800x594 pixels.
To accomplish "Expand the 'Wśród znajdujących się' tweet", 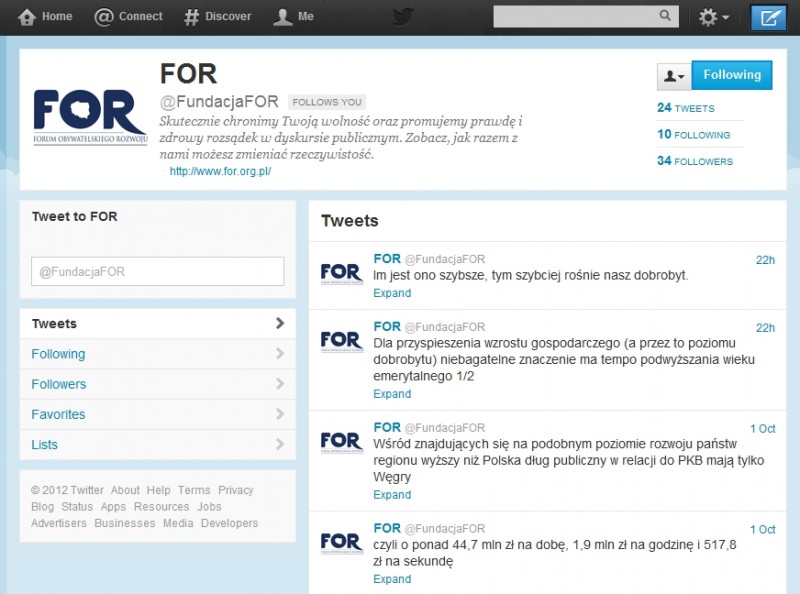I will tap(392, 494).
